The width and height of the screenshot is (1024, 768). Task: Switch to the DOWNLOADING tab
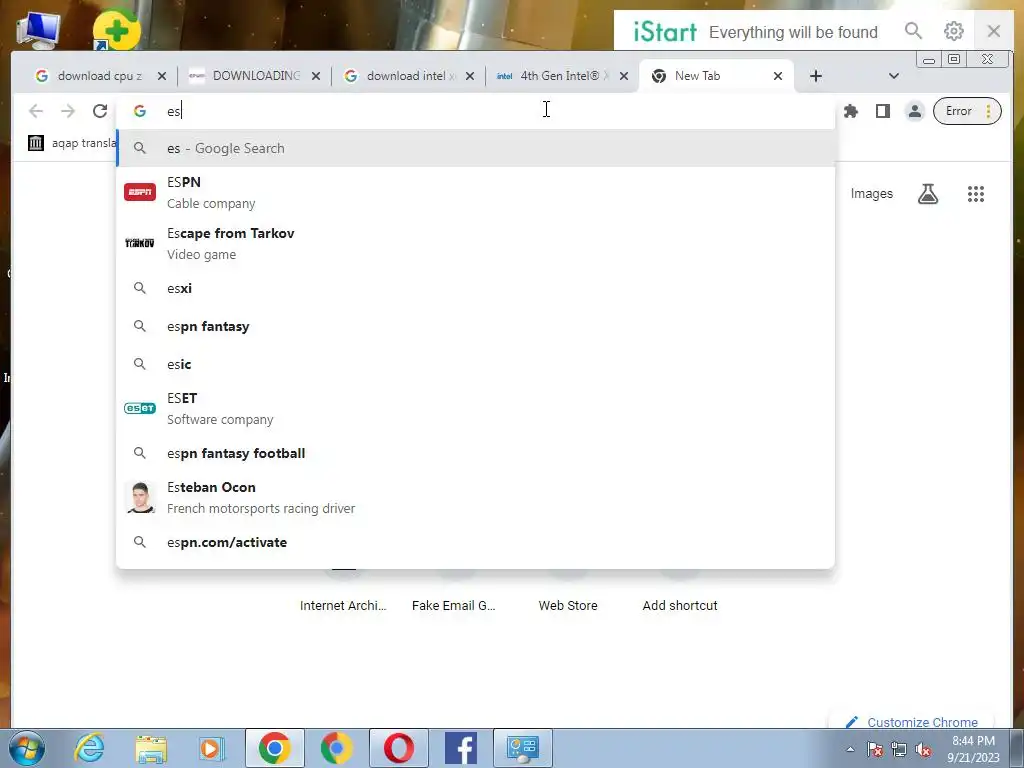point(255,76)
